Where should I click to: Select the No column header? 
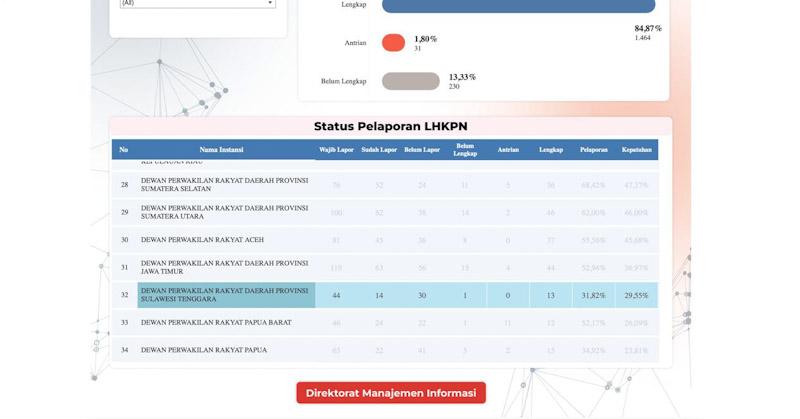[124, 150]
